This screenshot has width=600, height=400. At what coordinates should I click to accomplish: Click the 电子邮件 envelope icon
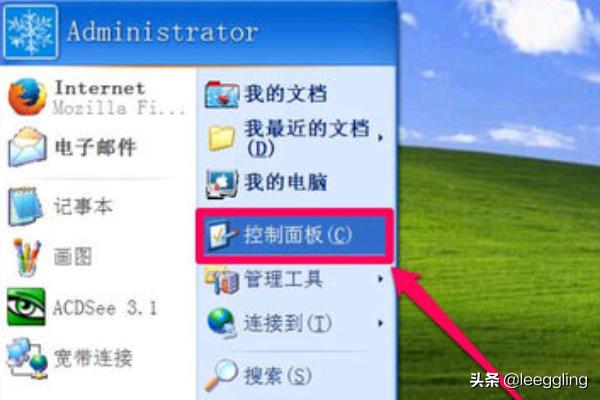pos(27,147)
